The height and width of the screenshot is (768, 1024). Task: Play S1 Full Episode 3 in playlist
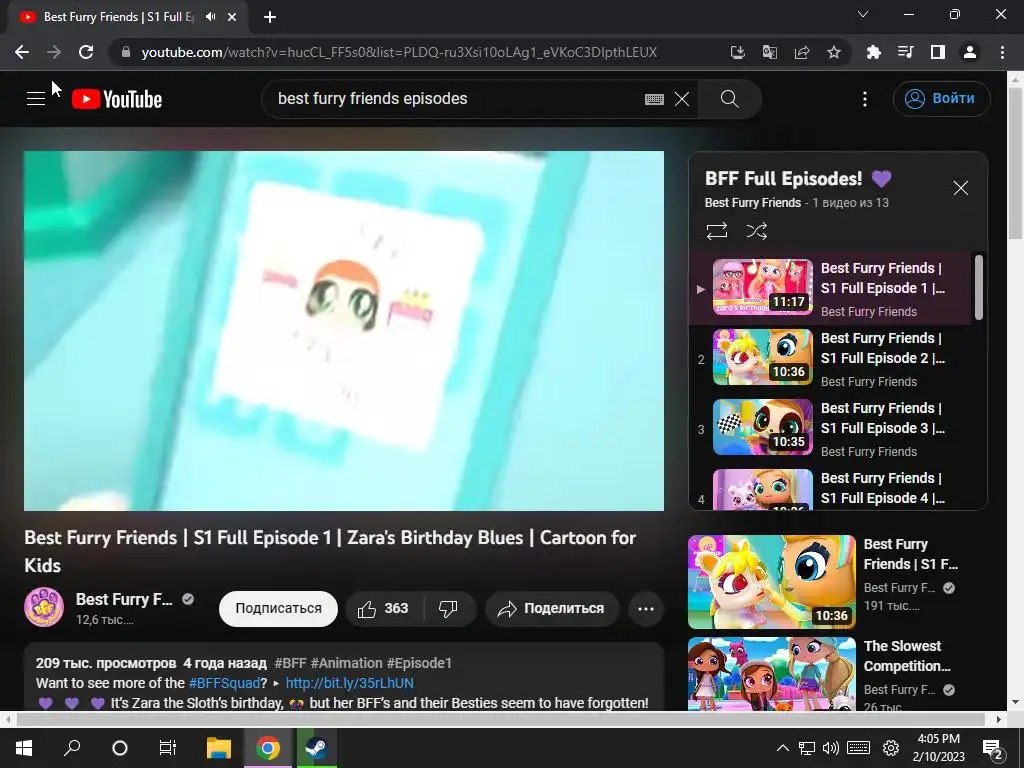[831, 428]
